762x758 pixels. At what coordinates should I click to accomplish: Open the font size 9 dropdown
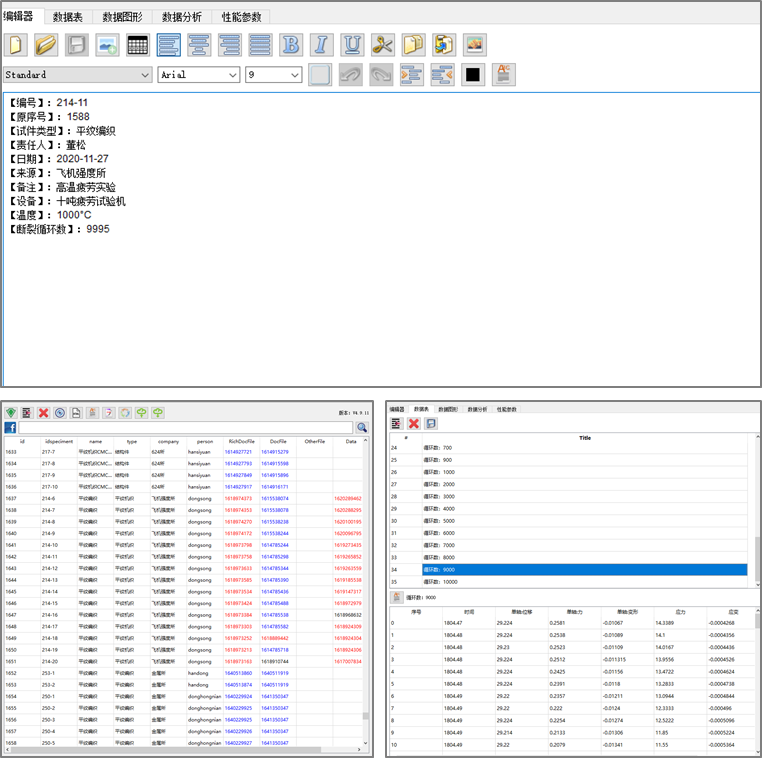pos(295,75)
